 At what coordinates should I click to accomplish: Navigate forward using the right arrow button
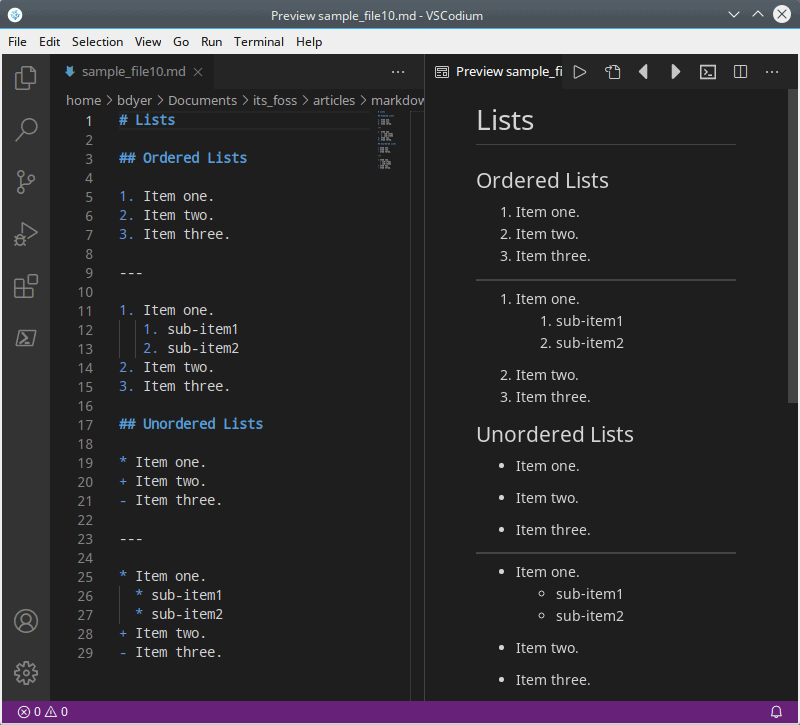click(x=675, y=71)
